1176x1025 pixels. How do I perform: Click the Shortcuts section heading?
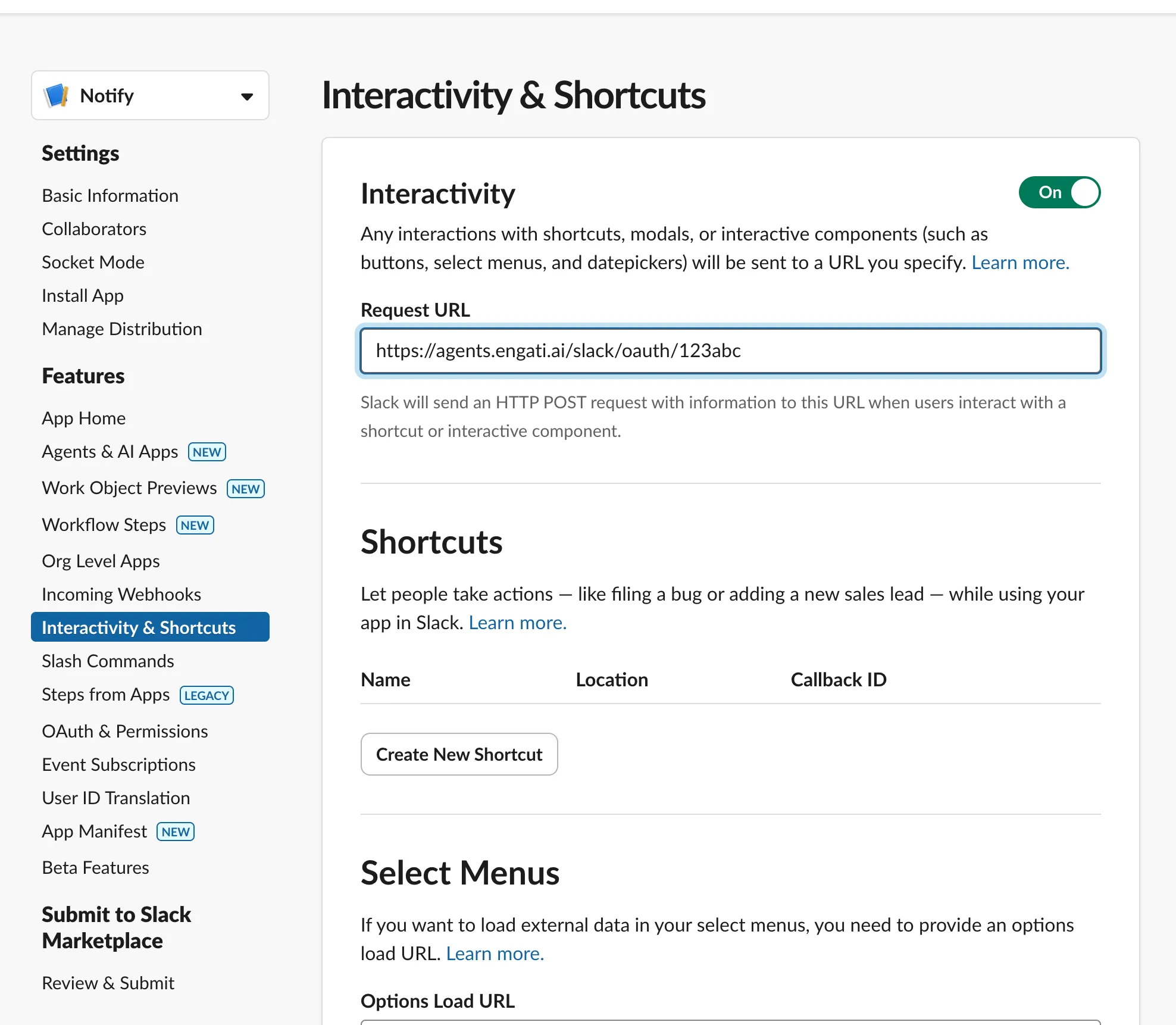(431, 542)
